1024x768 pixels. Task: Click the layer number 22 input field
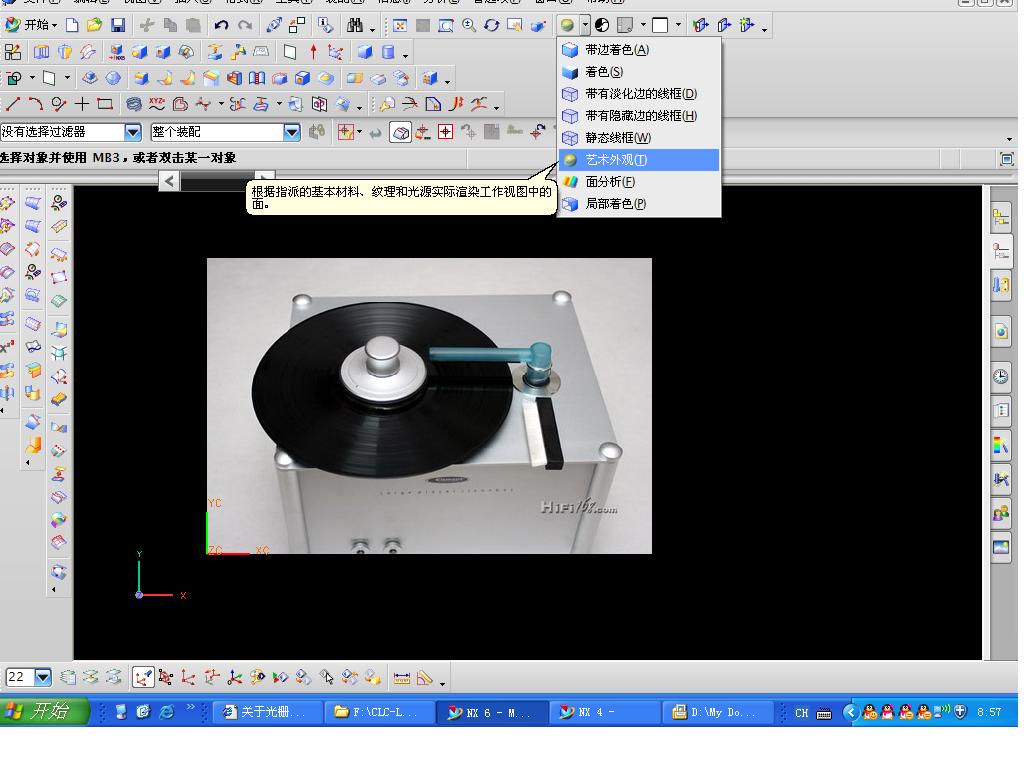[20, 677]
